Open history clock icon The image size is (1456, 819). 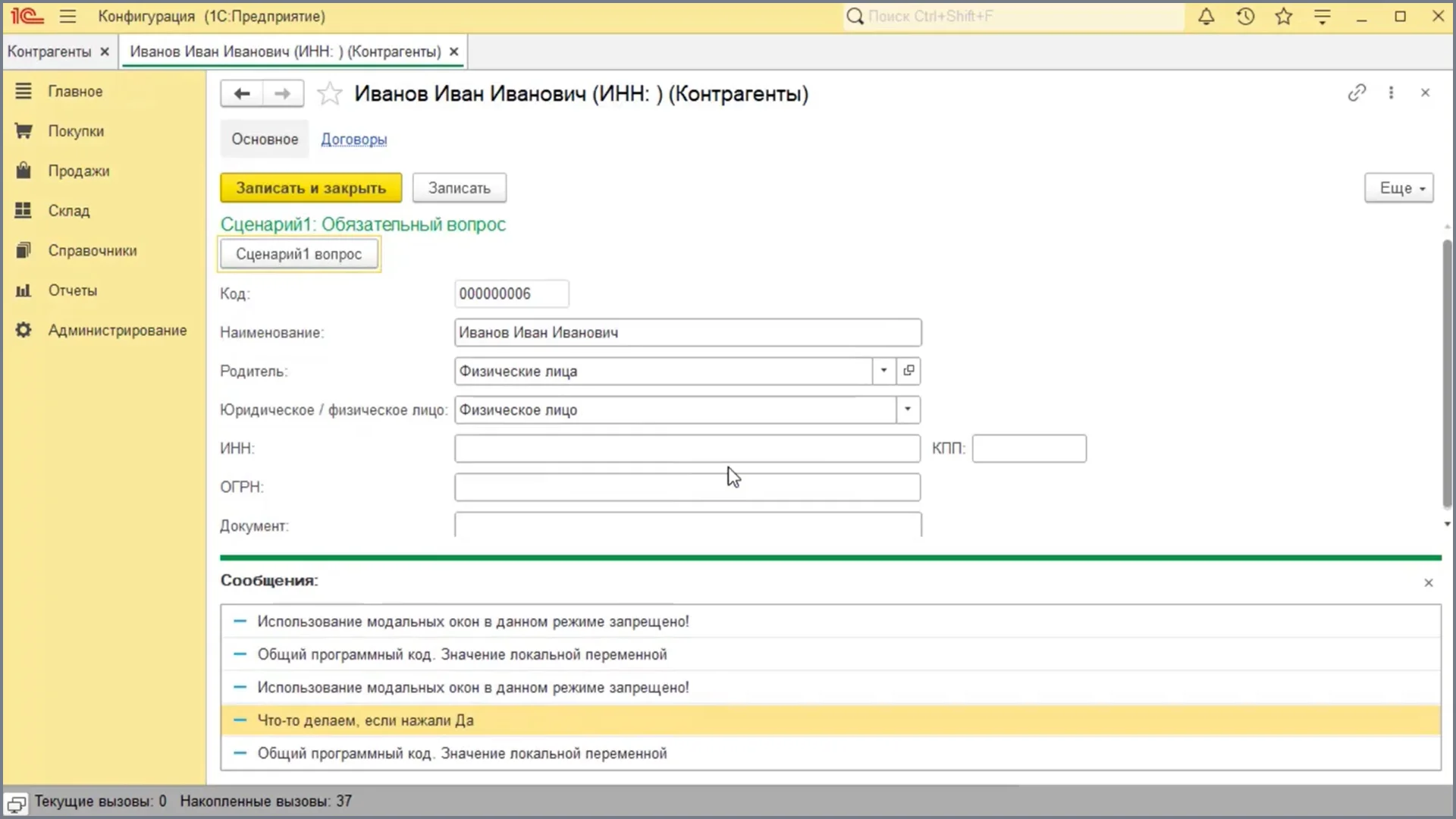click(1244, 17)
